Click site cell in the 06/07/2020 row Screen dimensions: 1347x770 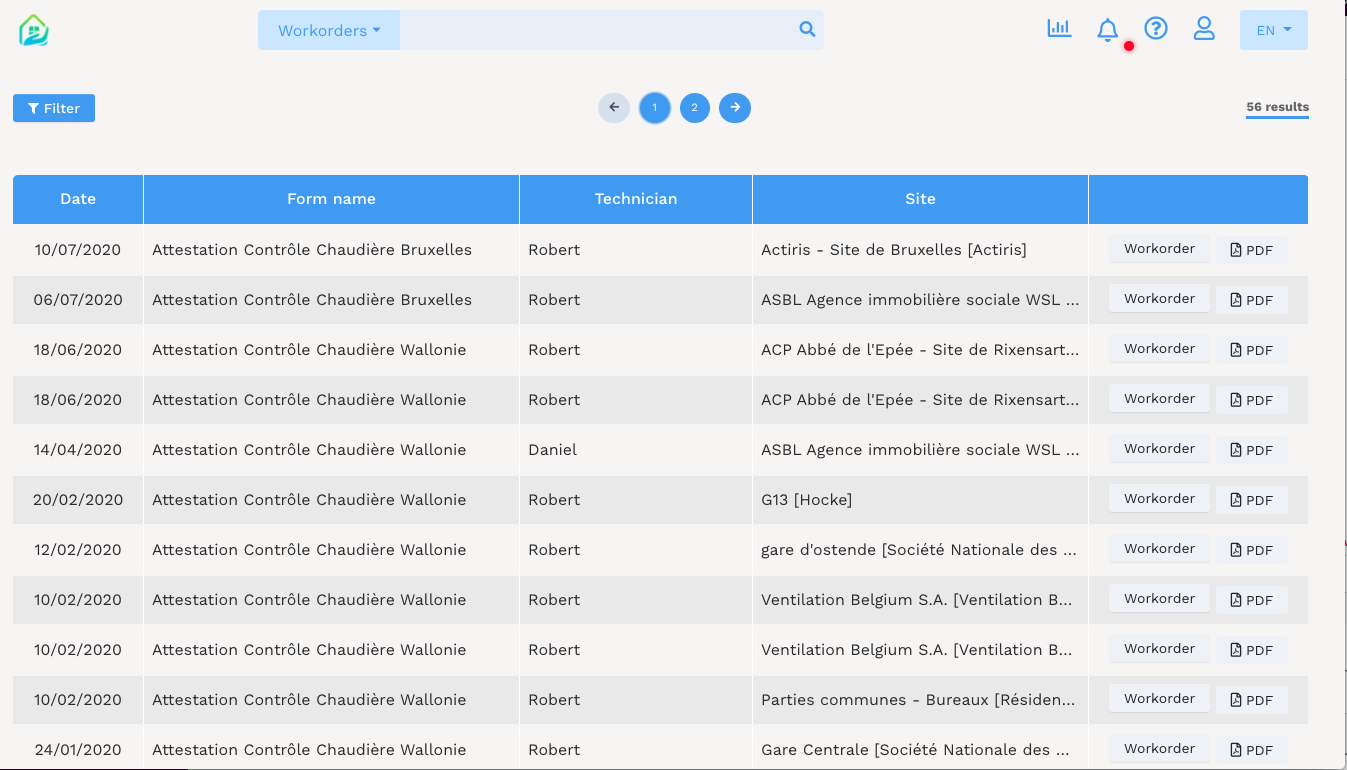(x=920, y=300)
